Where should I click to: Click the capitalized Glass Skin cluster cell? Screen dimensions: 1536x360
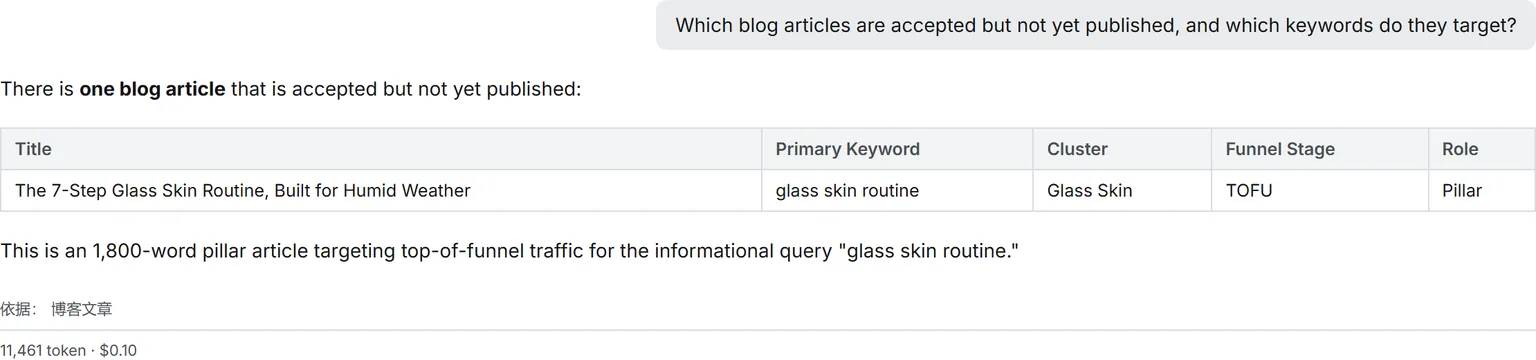point(1122,190)
